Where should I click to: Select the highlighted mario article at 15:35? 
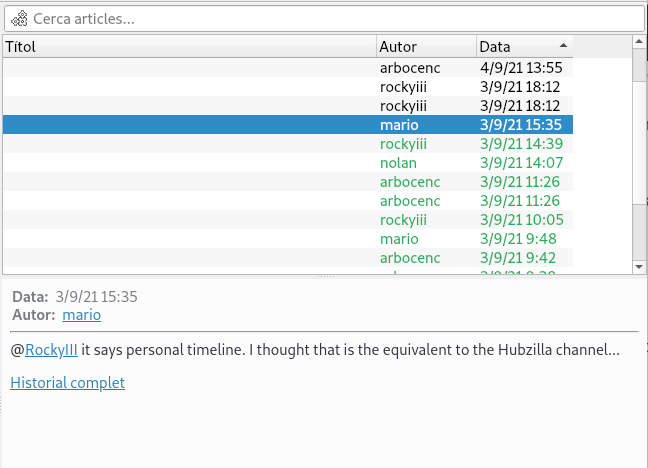click(x=288, y=125)
